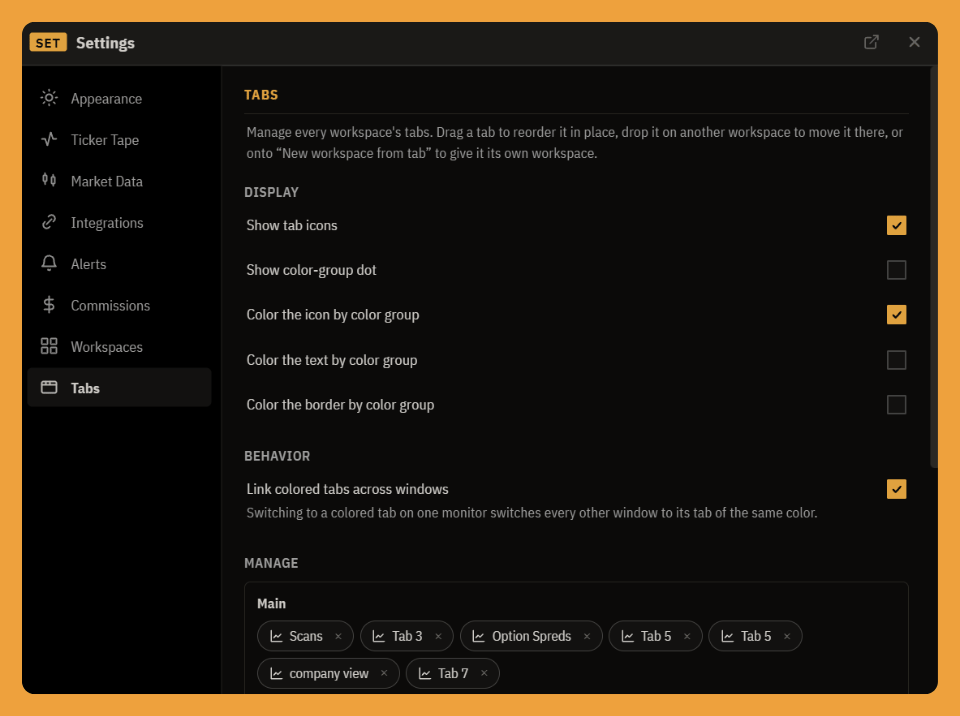This screenshot has width=960, height=716.
Task: Disable Show tab icons checkbox
Action: click(896, 225)
